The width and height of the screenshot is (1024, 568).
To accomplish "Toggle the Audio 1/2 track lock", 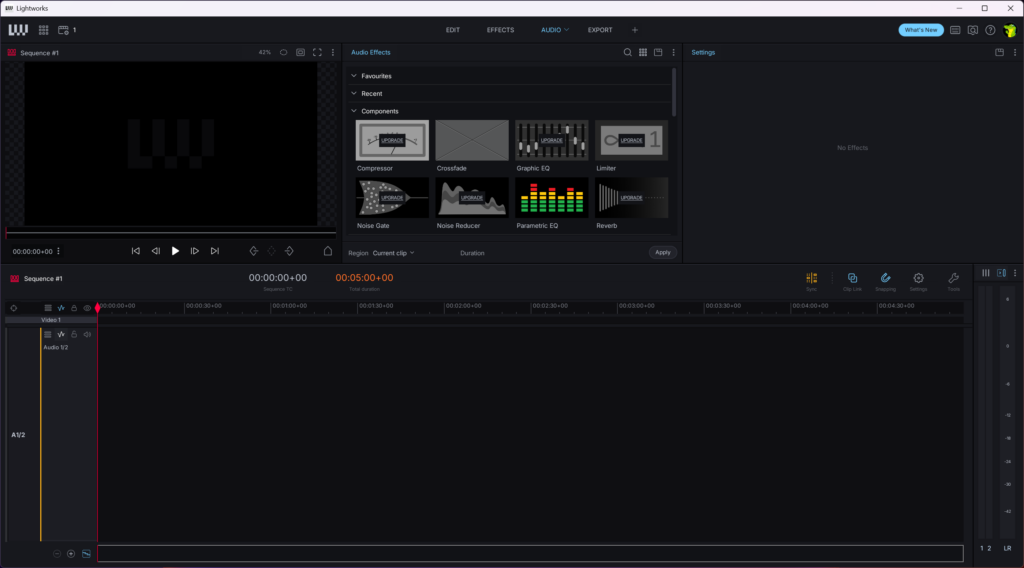I will [74, 334].
